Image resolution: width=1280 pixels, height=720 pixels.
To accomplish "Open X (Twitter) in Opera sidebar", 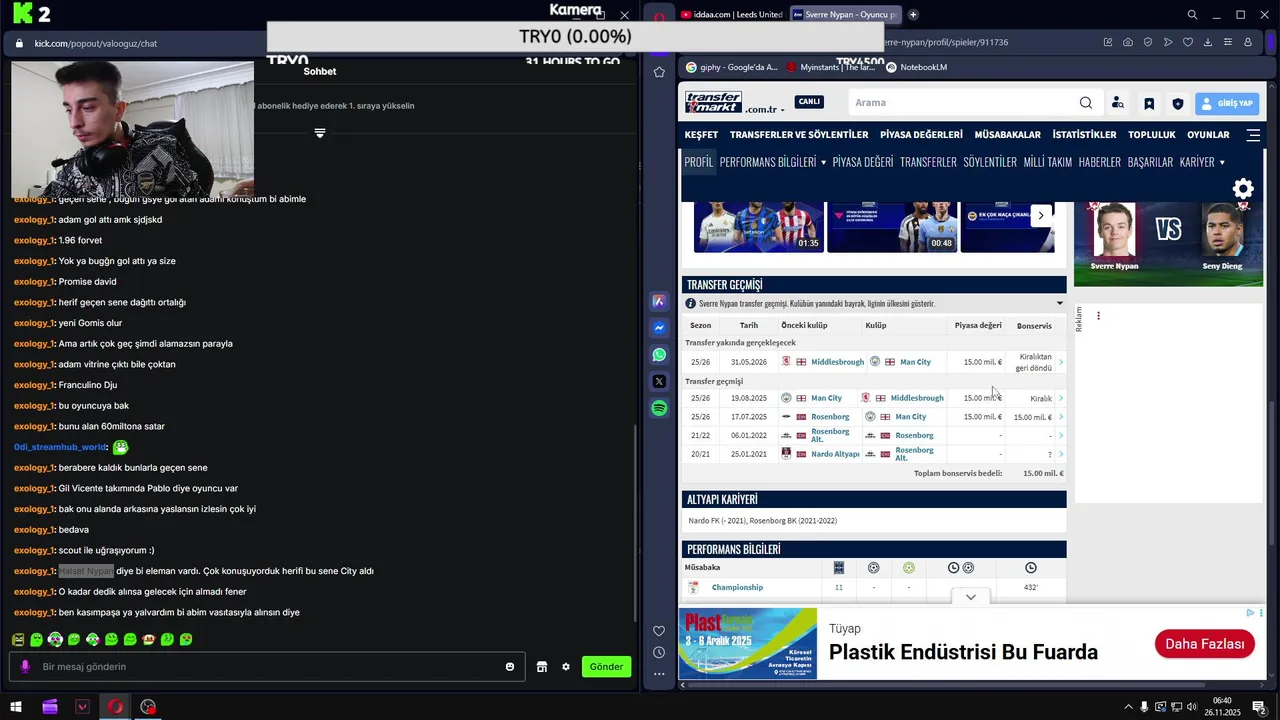I will (x=659, y=381).
